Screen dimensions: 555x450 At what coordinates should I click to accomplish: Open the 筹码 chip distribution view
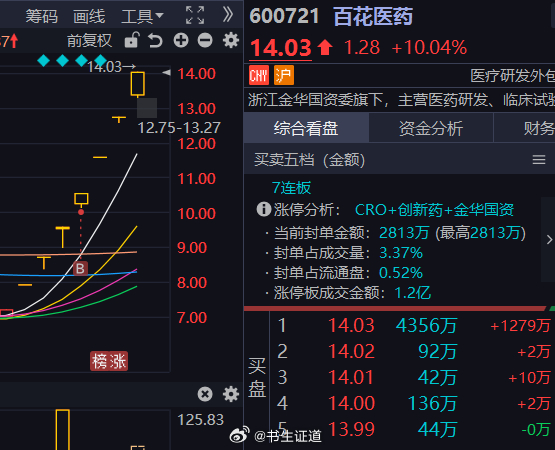[x=41, y=16]
